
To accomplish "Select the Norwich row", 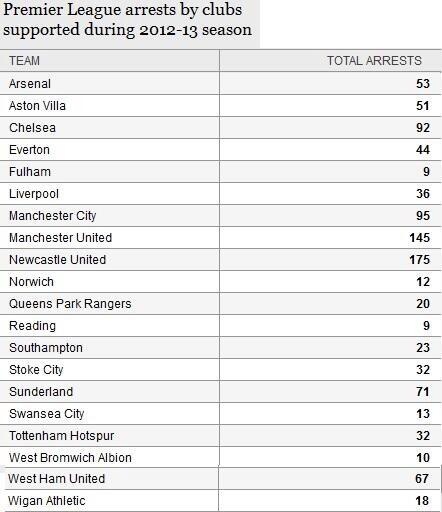I will [221, 282].
